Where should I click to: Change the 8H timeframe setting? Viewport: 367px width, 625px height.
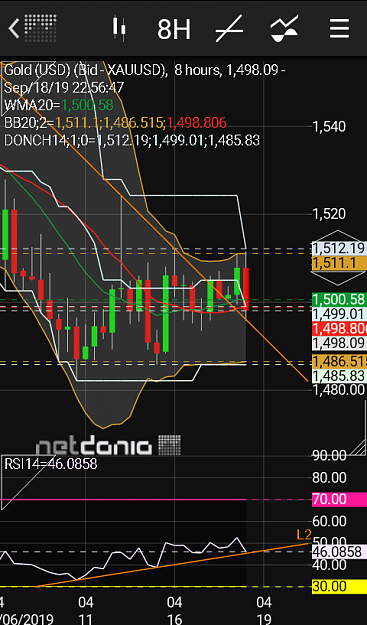[174, 29]
